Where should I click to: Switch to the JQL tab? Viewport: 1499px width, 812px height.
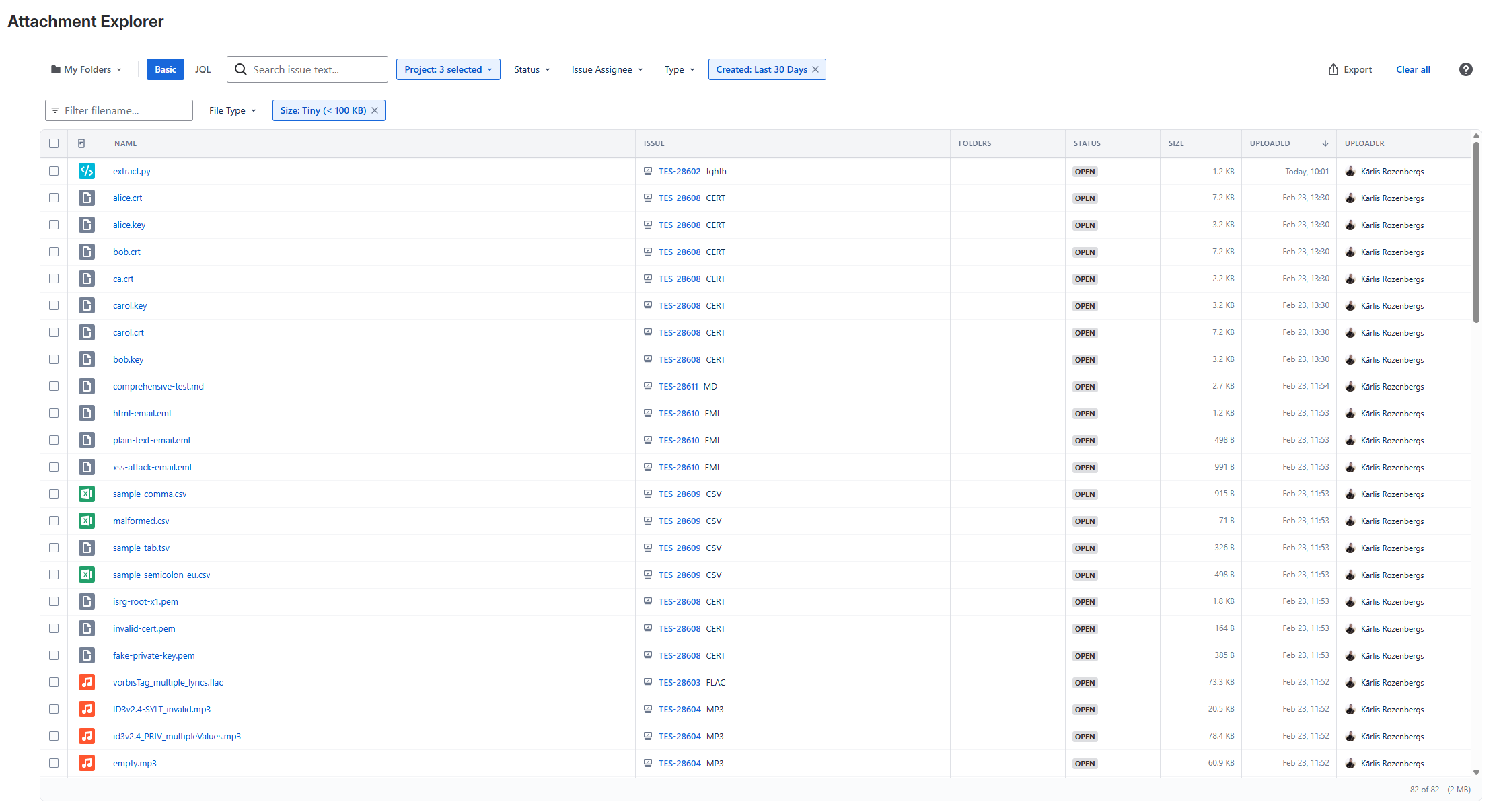pyautogui.click(x=203, y=69)
